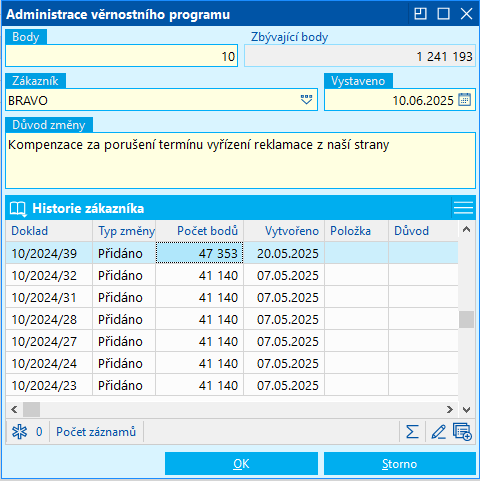The image size is (480, 481).
Task: Sort by the Počet bodů column header
Action: pyautogui.click(x=200, y=231)
